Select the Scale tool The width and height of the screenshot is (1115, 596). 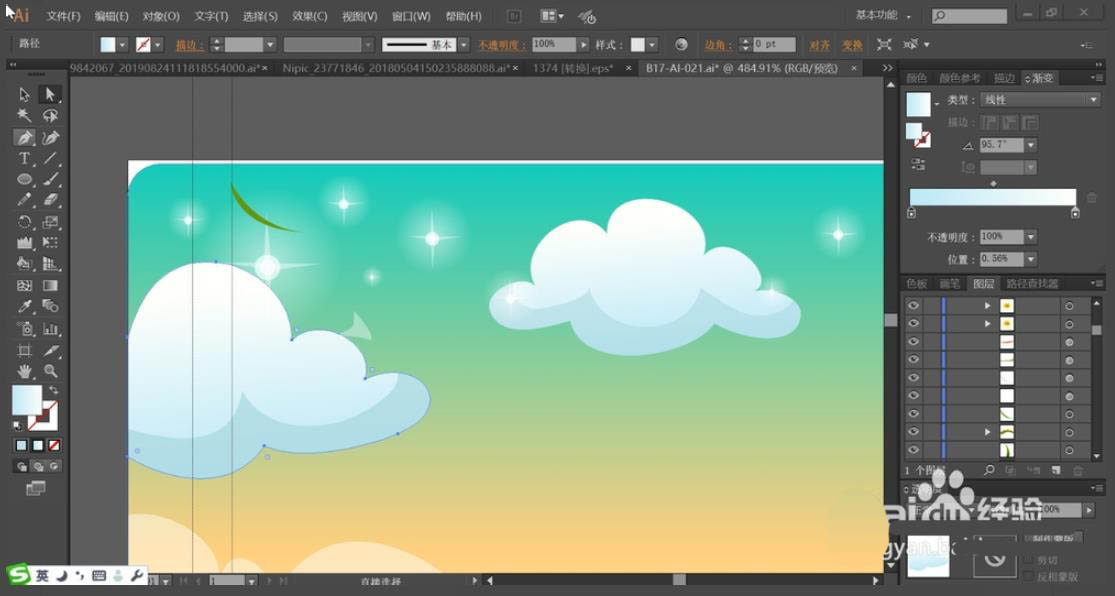point(50,222)
